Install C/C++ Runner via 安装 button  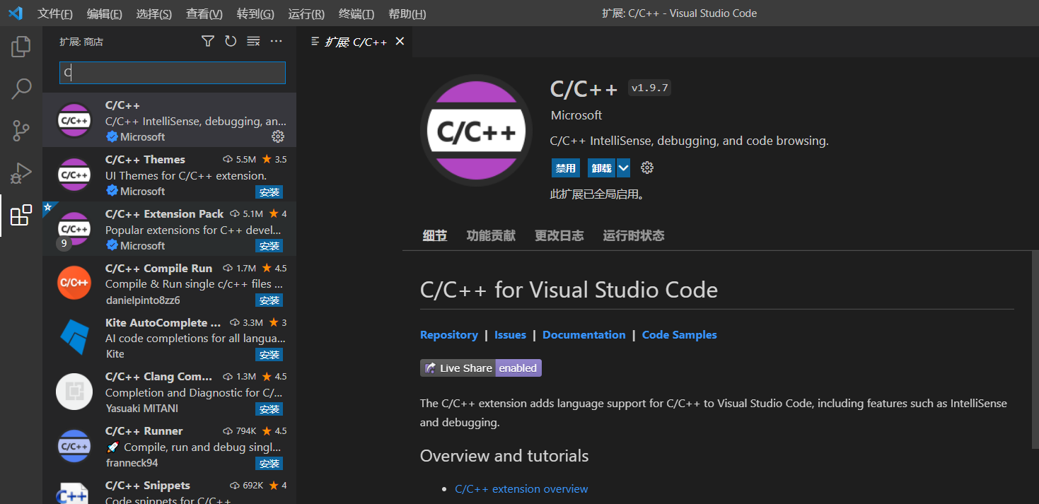(269, 464)
